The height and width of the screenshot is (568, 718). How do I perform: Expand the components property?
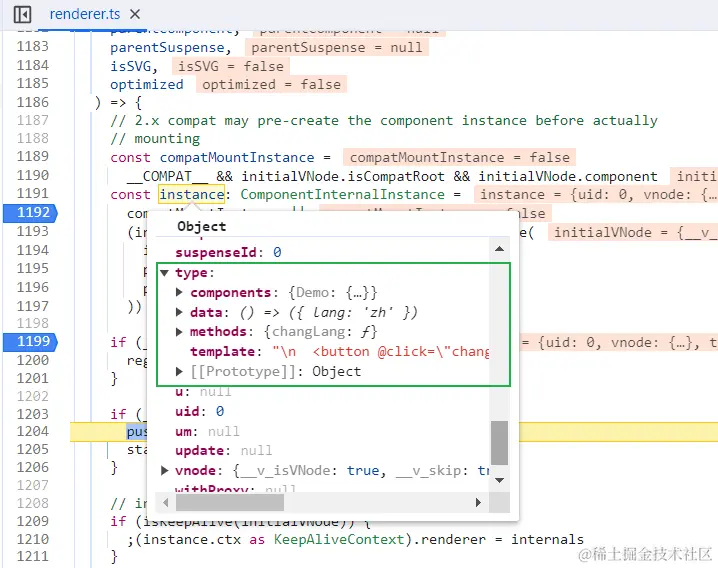[x=180, y=292]
